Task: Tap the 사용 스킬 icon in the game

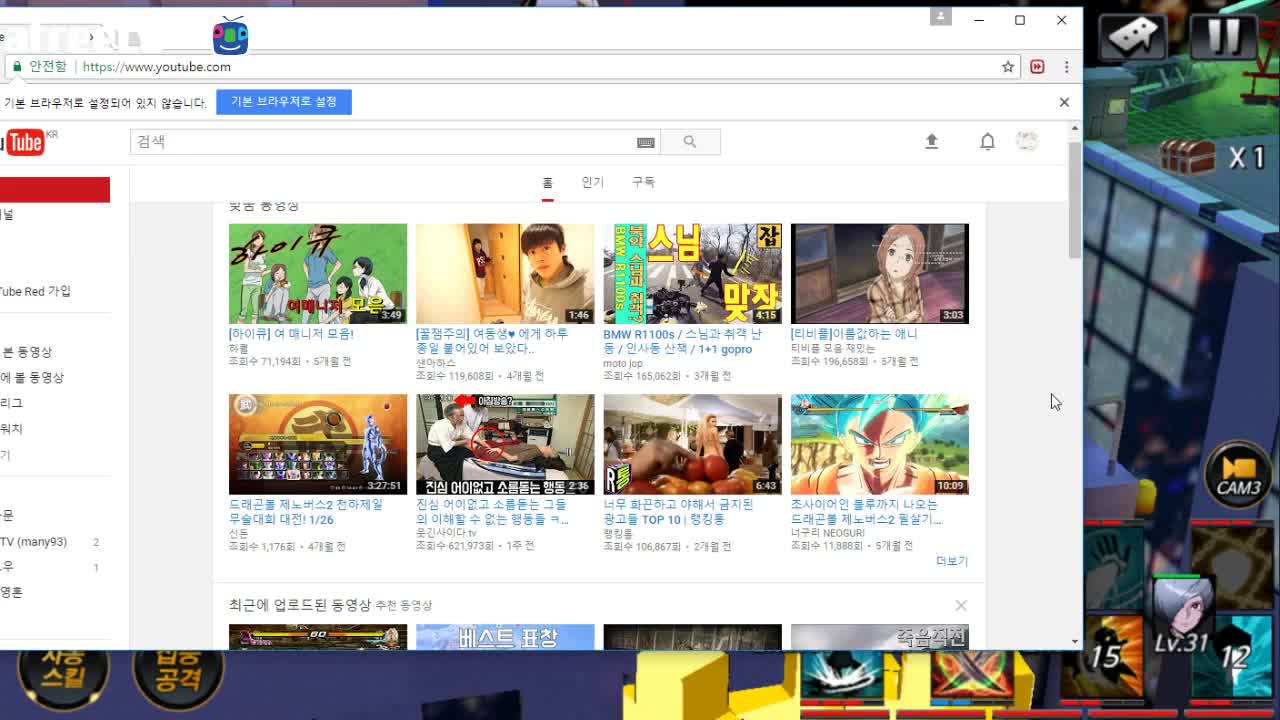Action: (63, 679)
